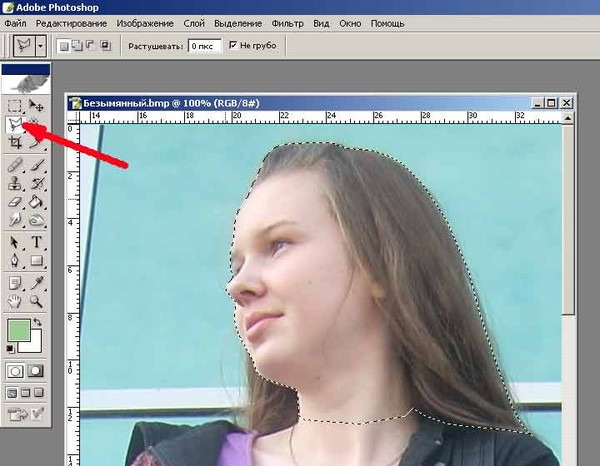Click the document window icon in title bar

[x=75, y=103]
